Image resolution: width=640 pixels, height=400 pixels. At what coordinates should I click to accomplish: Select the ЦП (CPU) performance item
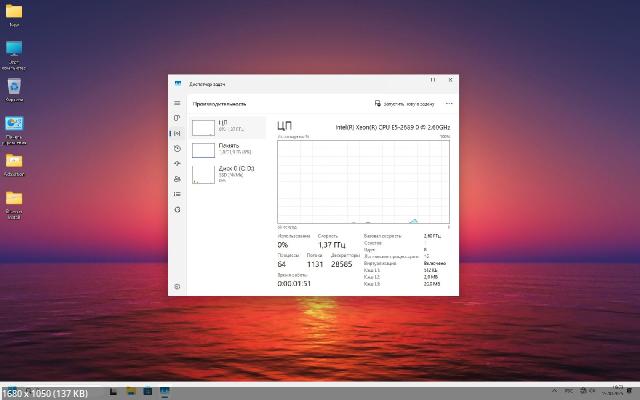[x=228, y=126]
